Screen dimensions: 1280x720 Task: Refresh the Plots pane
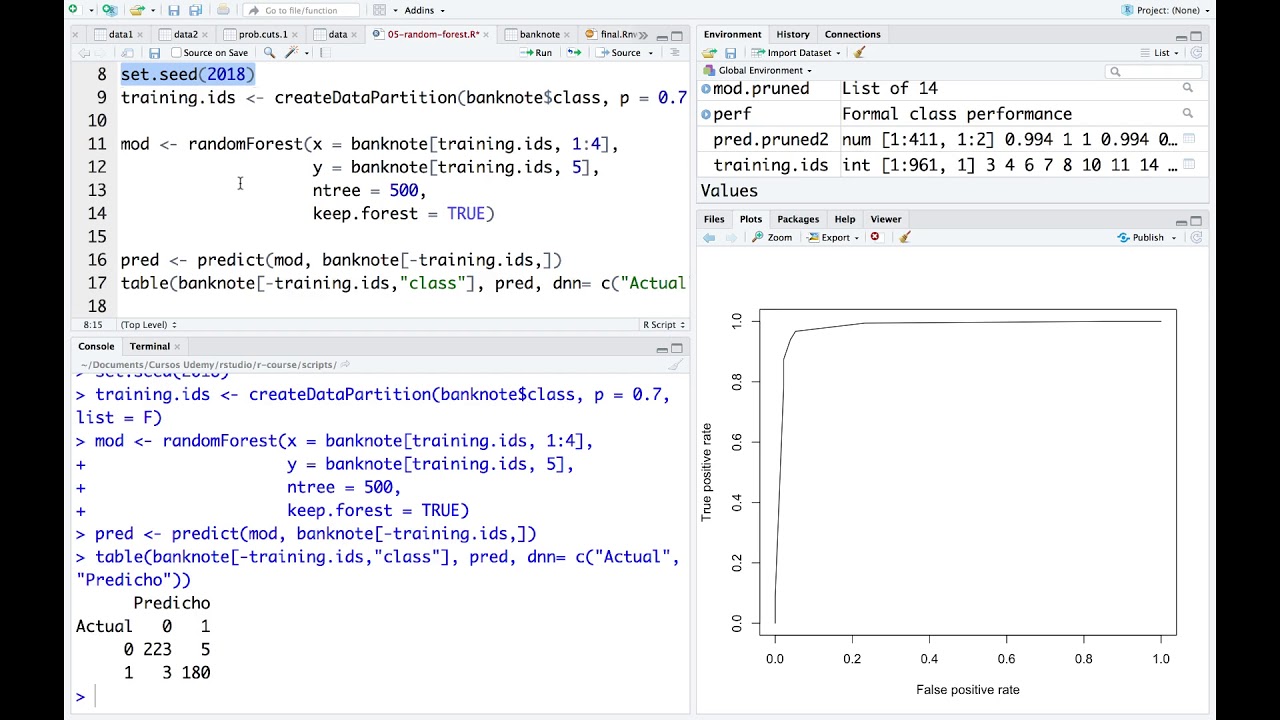pos(1196,237)
